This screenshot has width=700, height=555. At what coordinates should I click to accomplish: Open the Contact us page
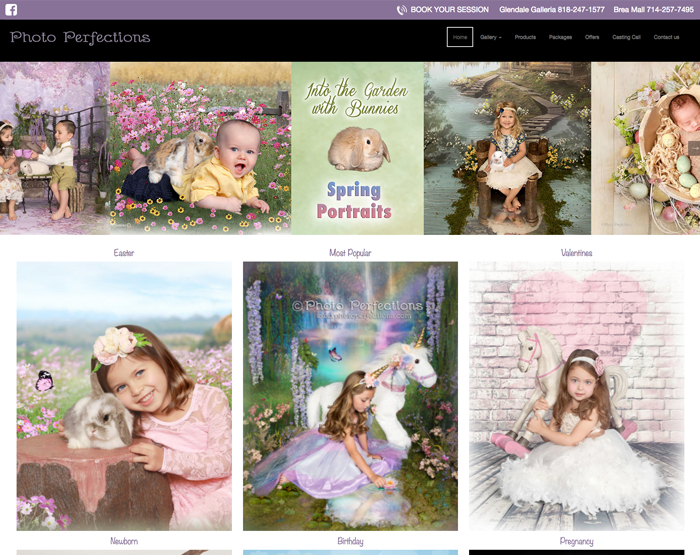pyautogui.click(x=666, y=37)
